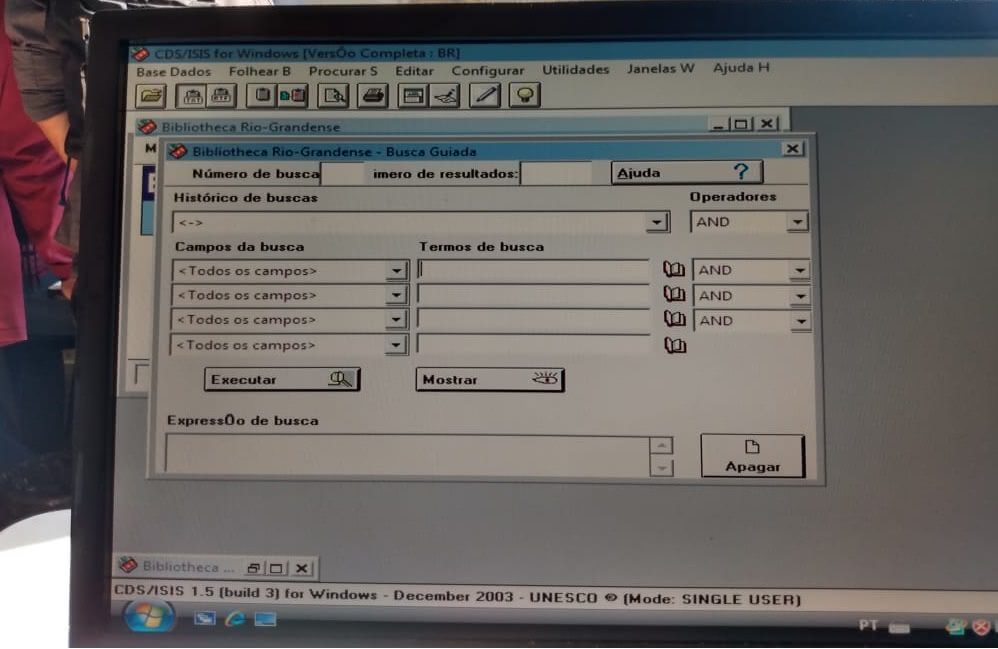Restore the minimized Bibliotheca window at bottom
Image resolution: width=998 pixels, height=649 pixels.
(253, 568)
